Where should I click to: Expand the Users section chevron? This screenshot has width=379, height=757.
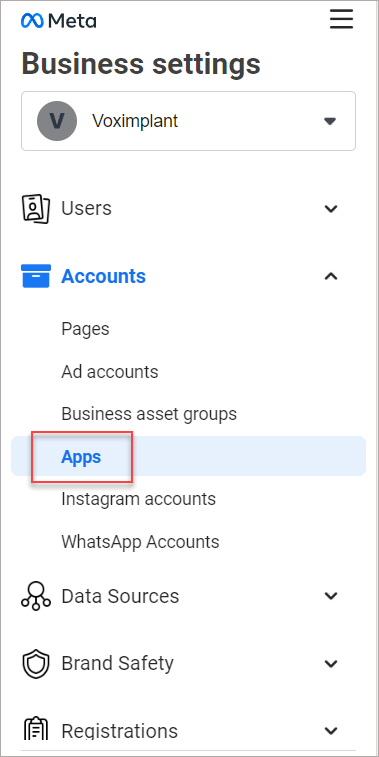[x=331, y=209]
